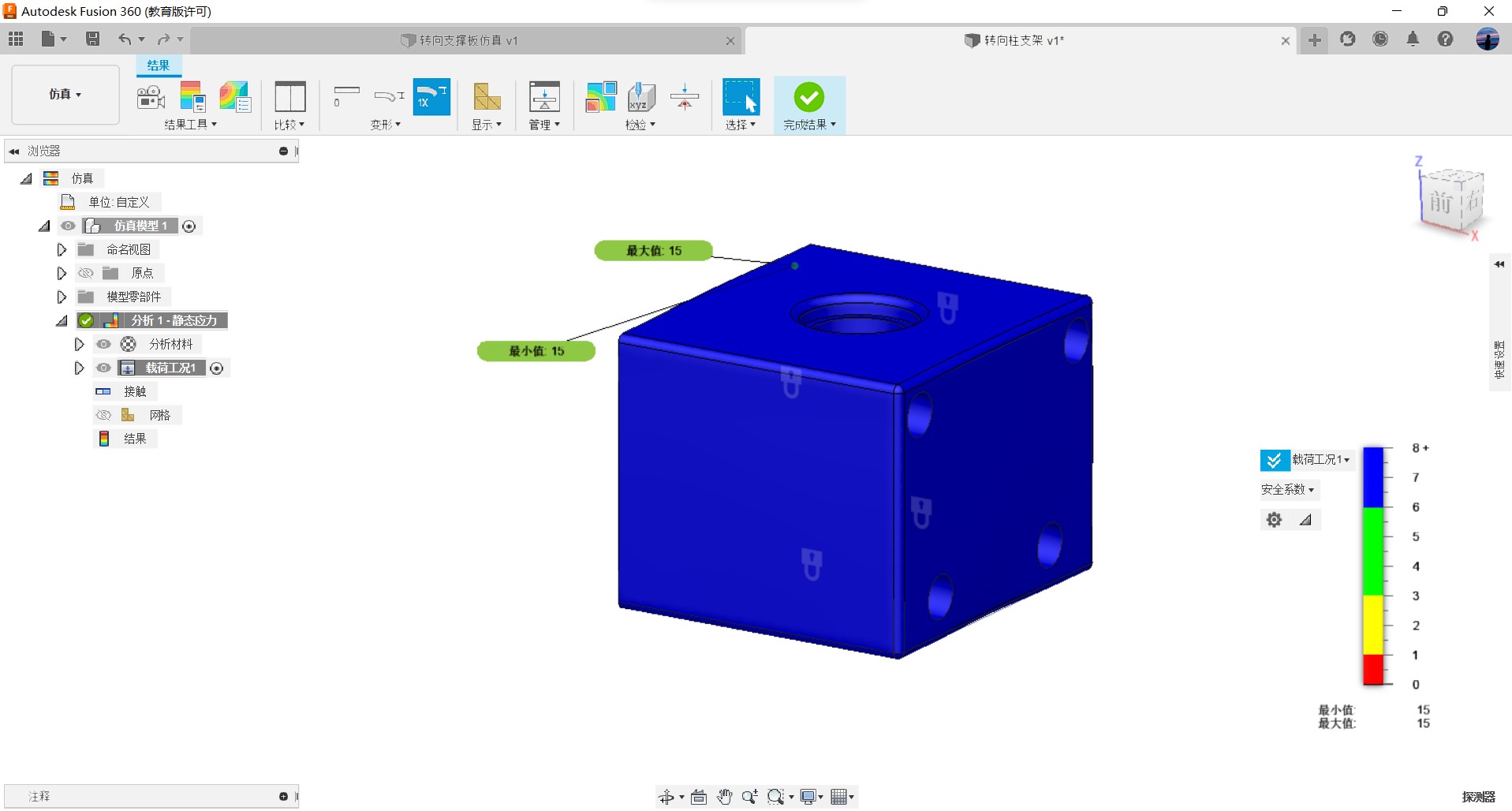Undo the last action
This screenshot has width=1512, height=811.
125,39
